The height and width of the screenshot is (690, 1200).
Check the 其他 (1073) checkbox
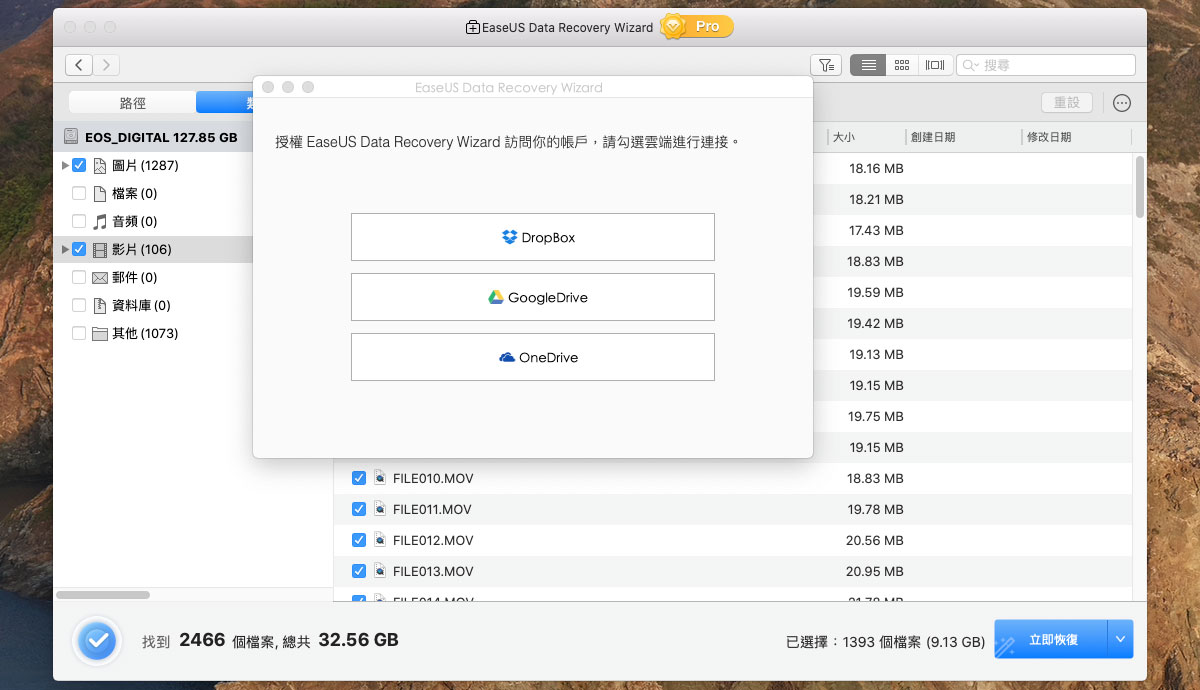pyautogui.click(x=79, y=333)
